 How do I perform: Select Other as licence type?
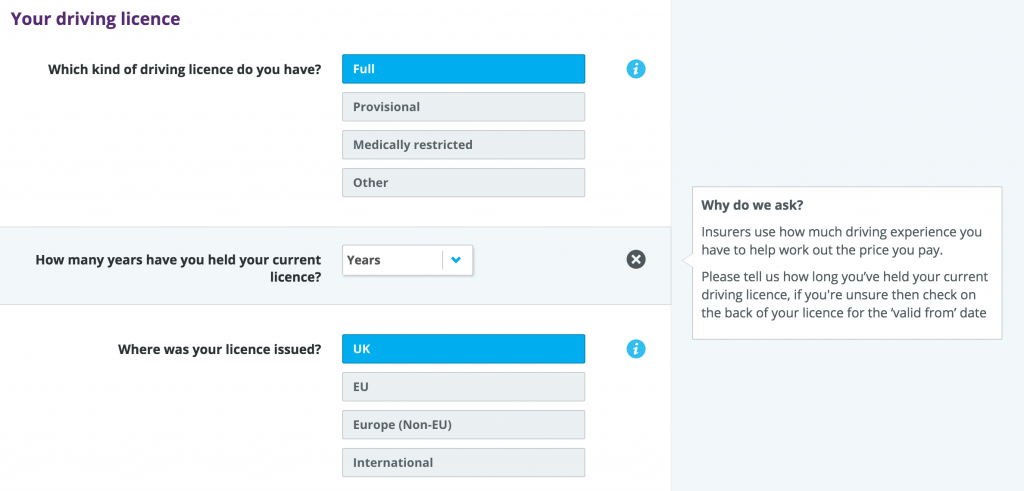[463, 183]
